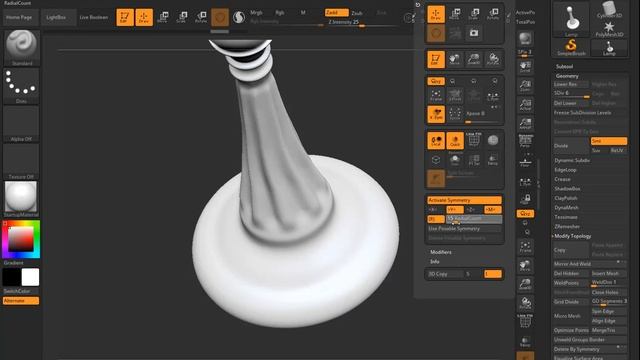Open the Home Page tab
The image size is (640, 360).
[x=19, y=18]
